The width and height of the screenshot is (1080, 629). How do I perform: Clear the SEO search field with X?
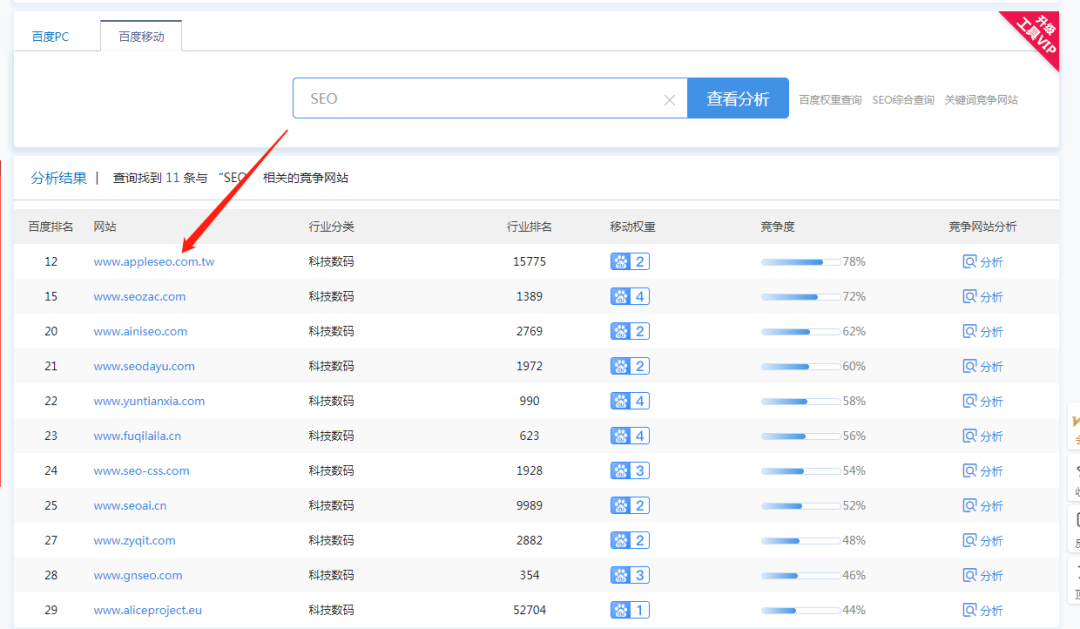tap(669, 100)
